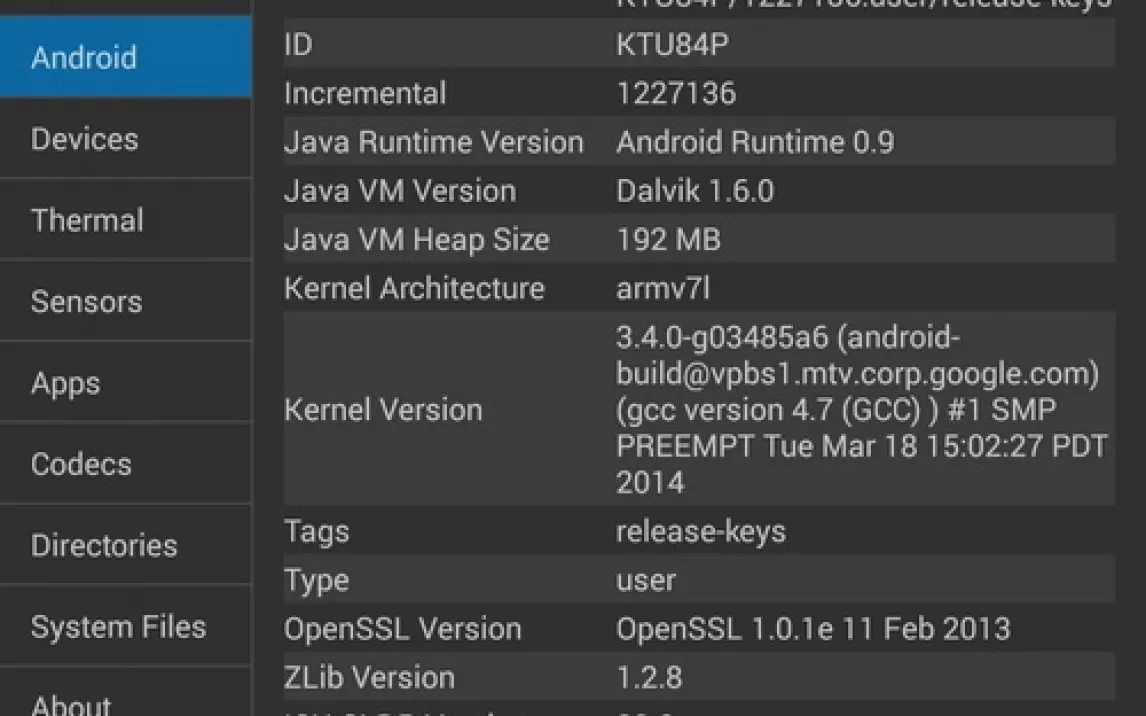Viewport: 1146px width, 716px height.
Task: Tap the Kernel Architecture armv7l row
Action: pos(698,288)
